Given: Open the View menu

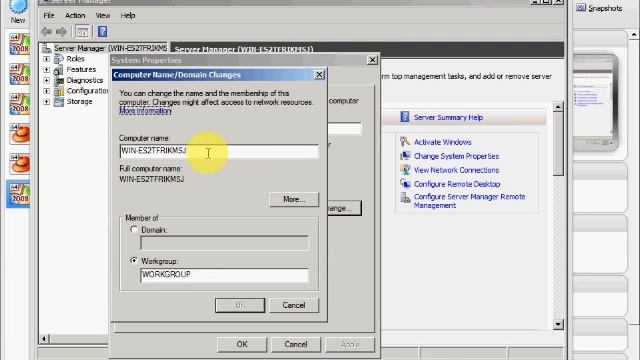Looking at the screenshot, I should (x=102, y=16).
